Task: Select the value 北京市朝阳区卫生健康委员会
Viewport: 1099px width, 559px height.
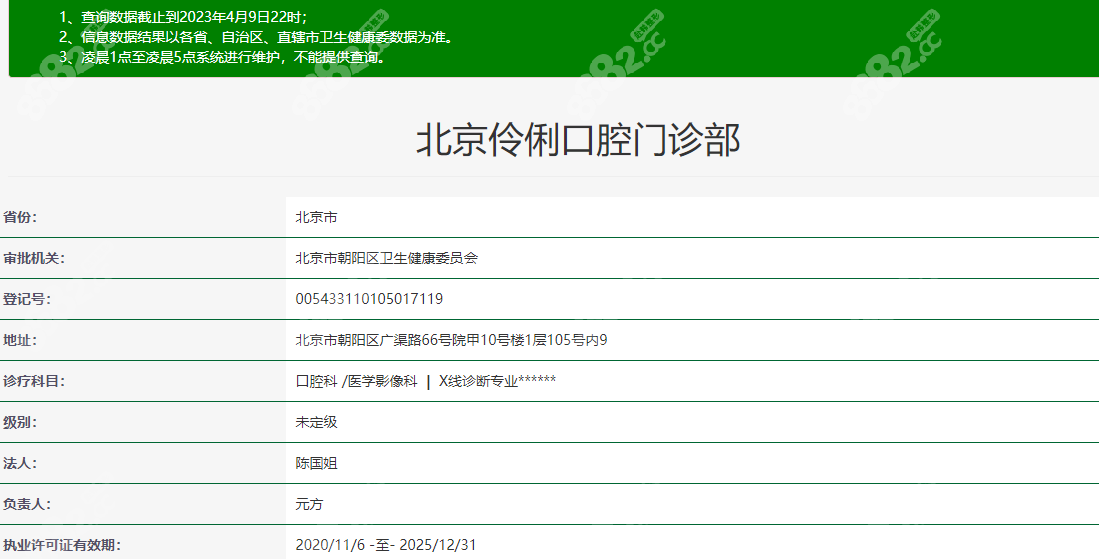Action: tap(386, 258)
